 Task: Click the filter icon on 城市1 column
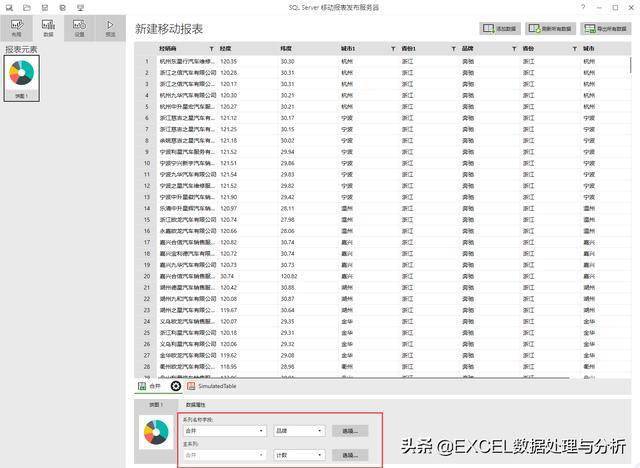click(393, 49)
